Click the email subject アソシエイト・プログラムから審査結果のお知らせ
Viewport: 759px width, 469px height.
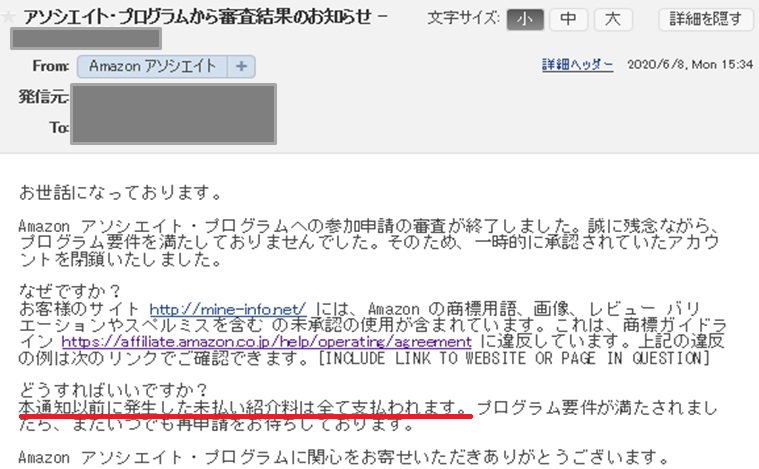197,17
